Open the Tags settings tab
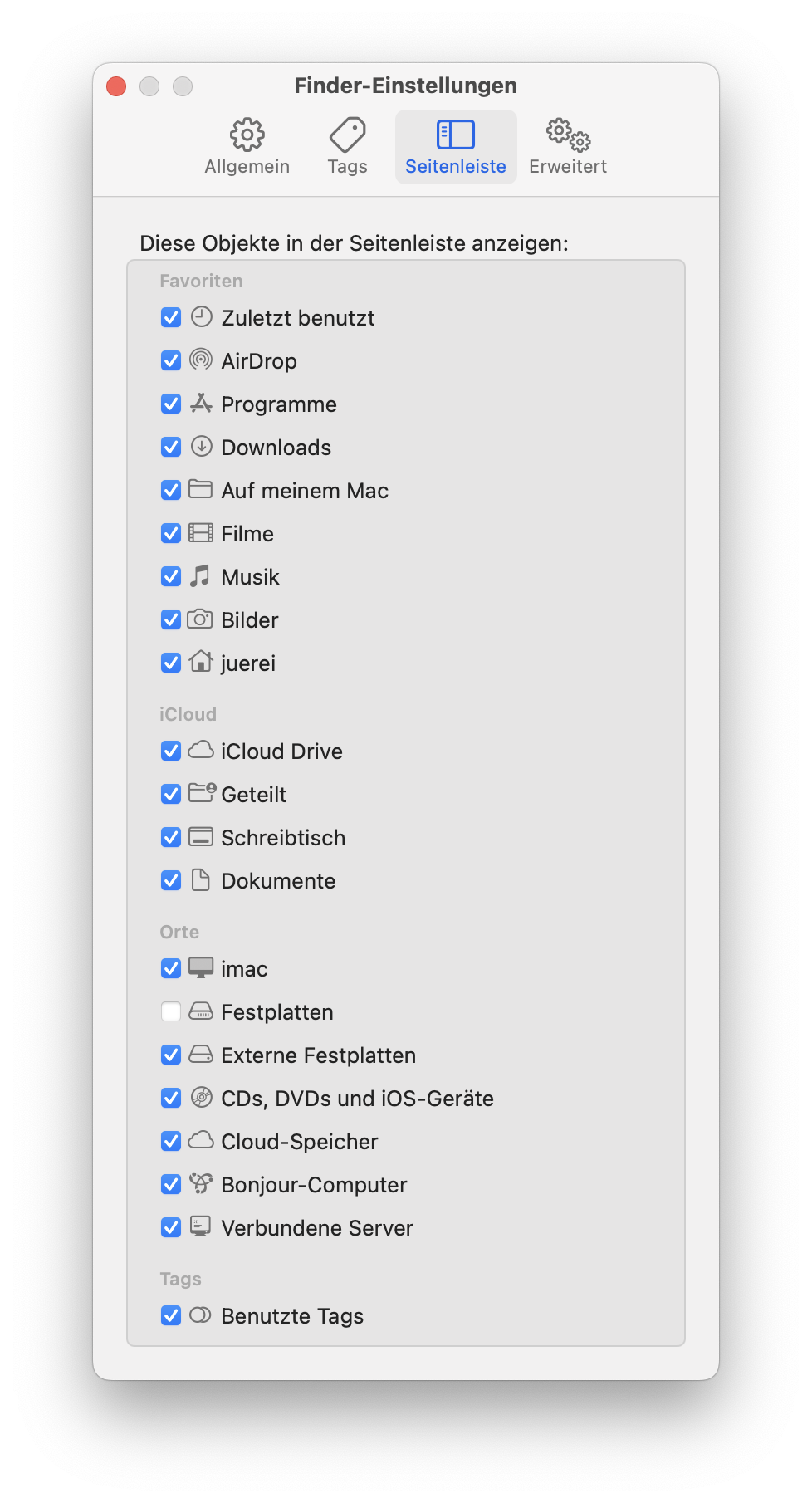Image resolution: width=812 pixels, height=1503 pixels. coord(347,147)
